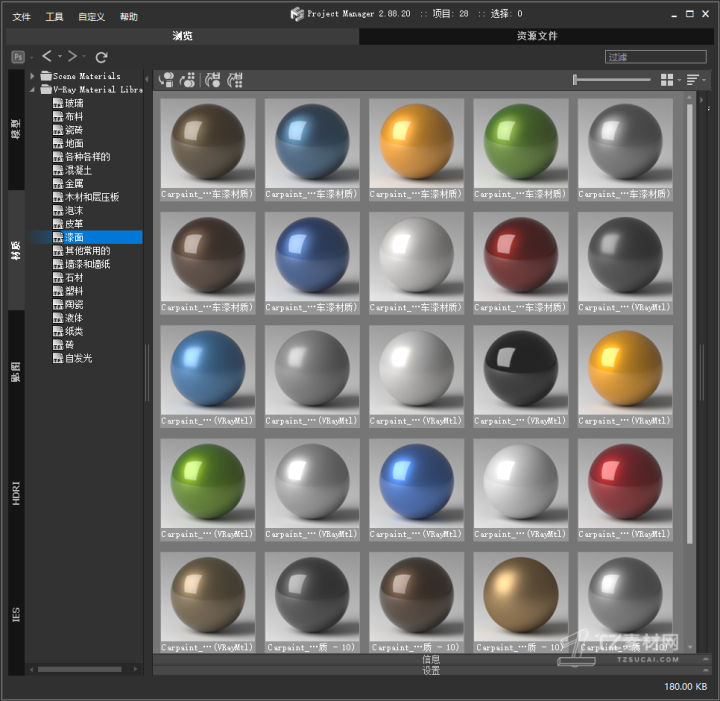Screen dimensions: 720x701
Task: Select the Scene Materials folder
Action: tap(80, 76)
